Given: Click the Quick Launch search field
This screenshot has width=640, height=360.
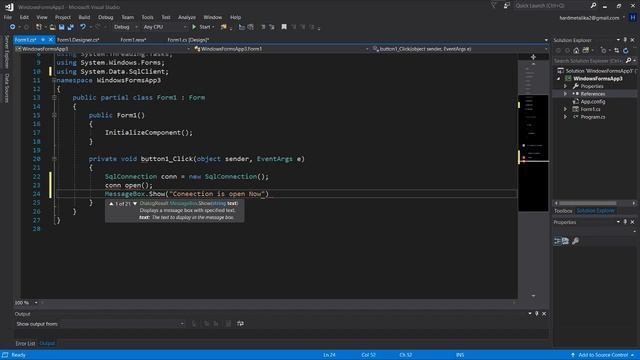Looking at the screenshot, I should click(551, 6).
